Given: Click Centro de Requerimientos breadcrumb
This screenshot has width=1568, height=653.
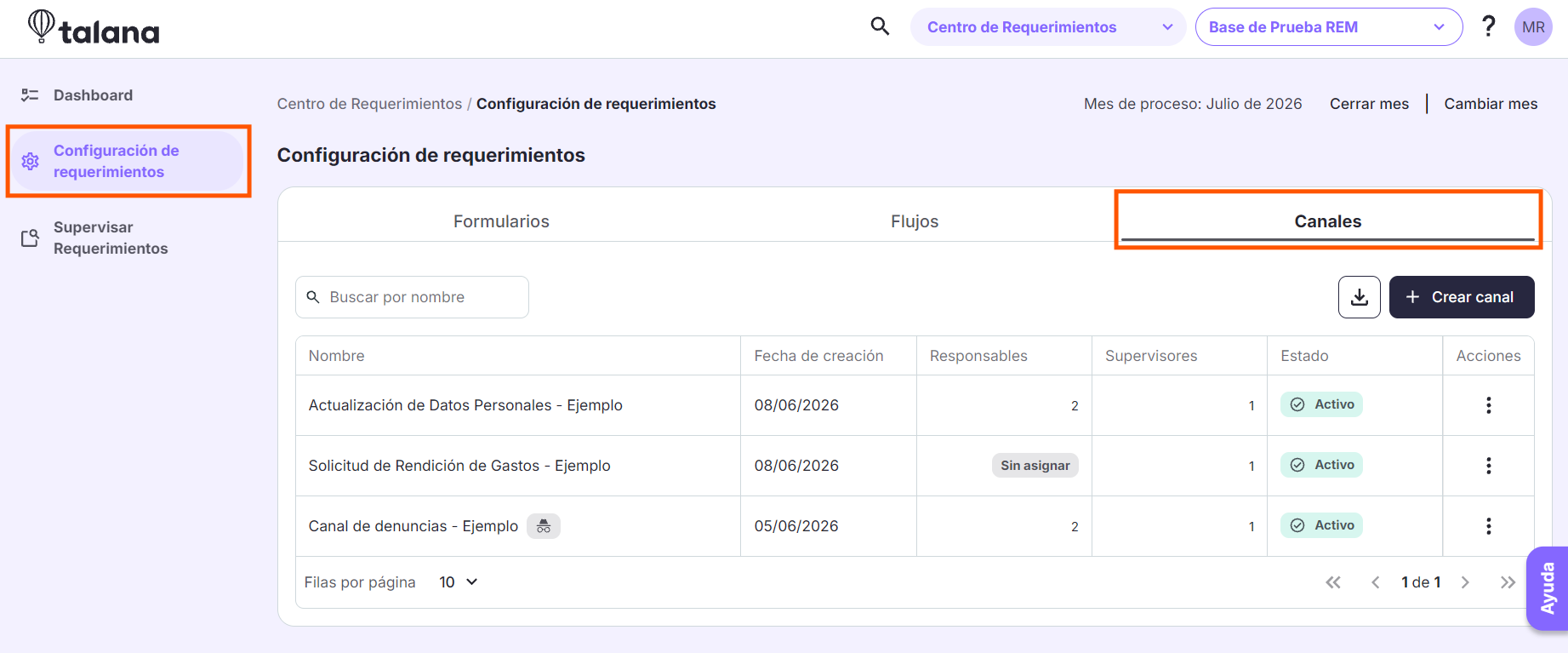Looking at the screenshot, I should 369,104.
